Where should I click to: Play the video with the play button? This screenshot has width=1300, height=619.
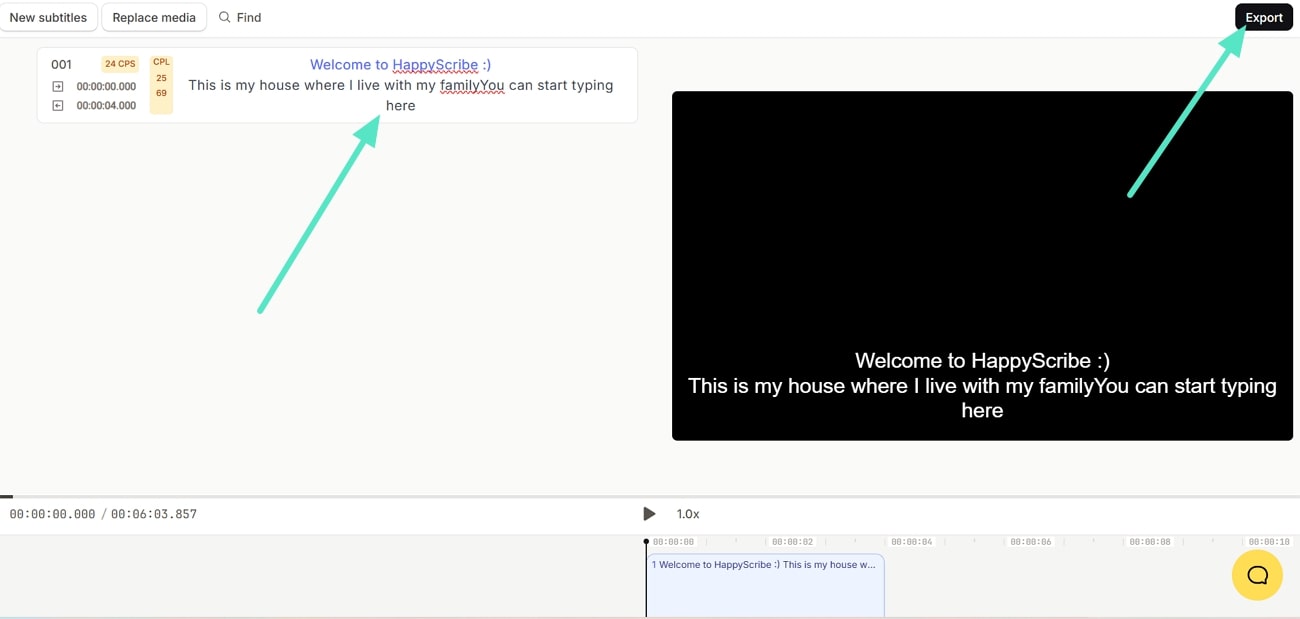tap(649, 514)
